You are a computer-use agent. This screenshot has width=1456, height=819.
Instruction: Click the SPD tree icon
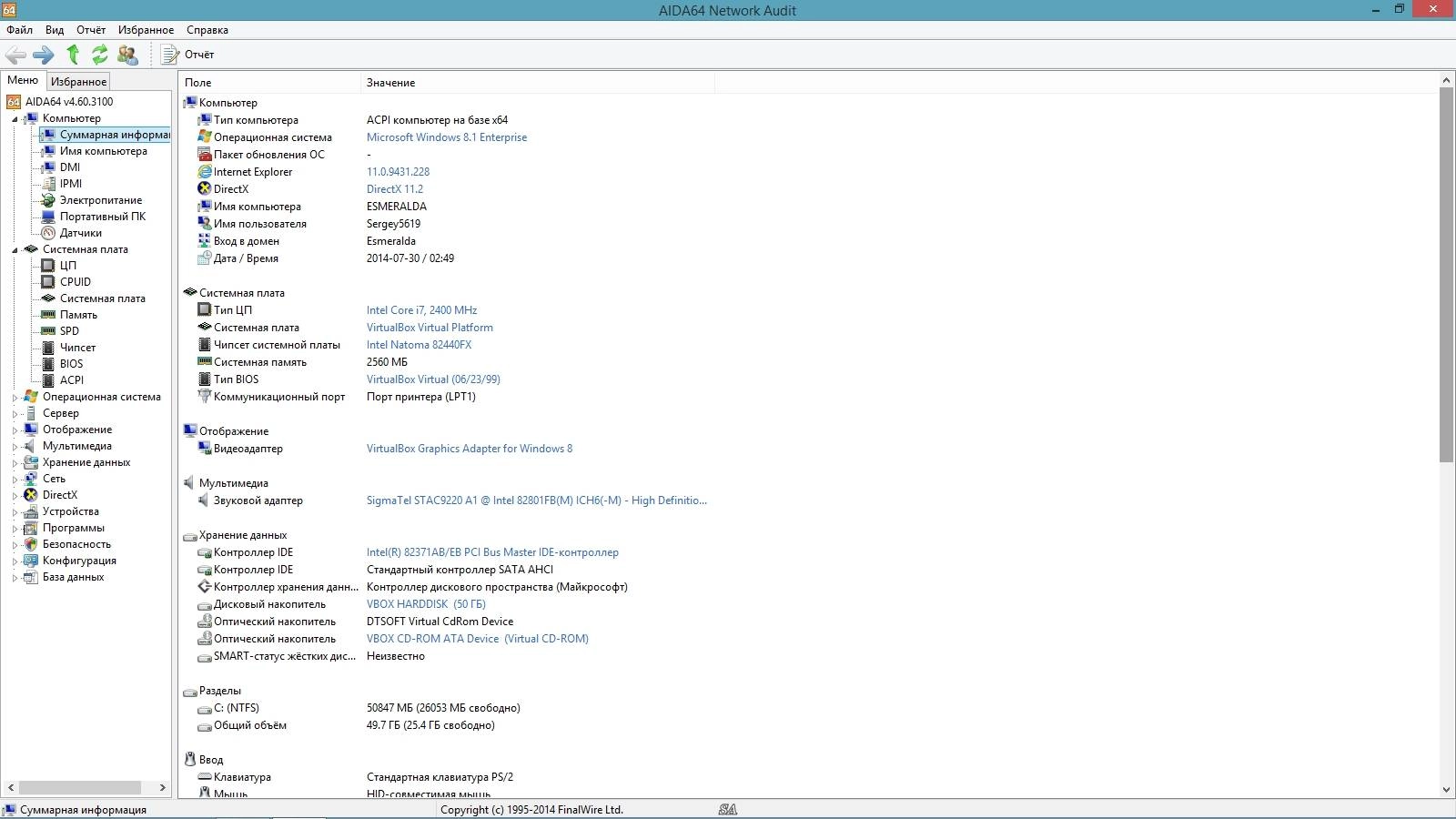(x=48, y=331)
